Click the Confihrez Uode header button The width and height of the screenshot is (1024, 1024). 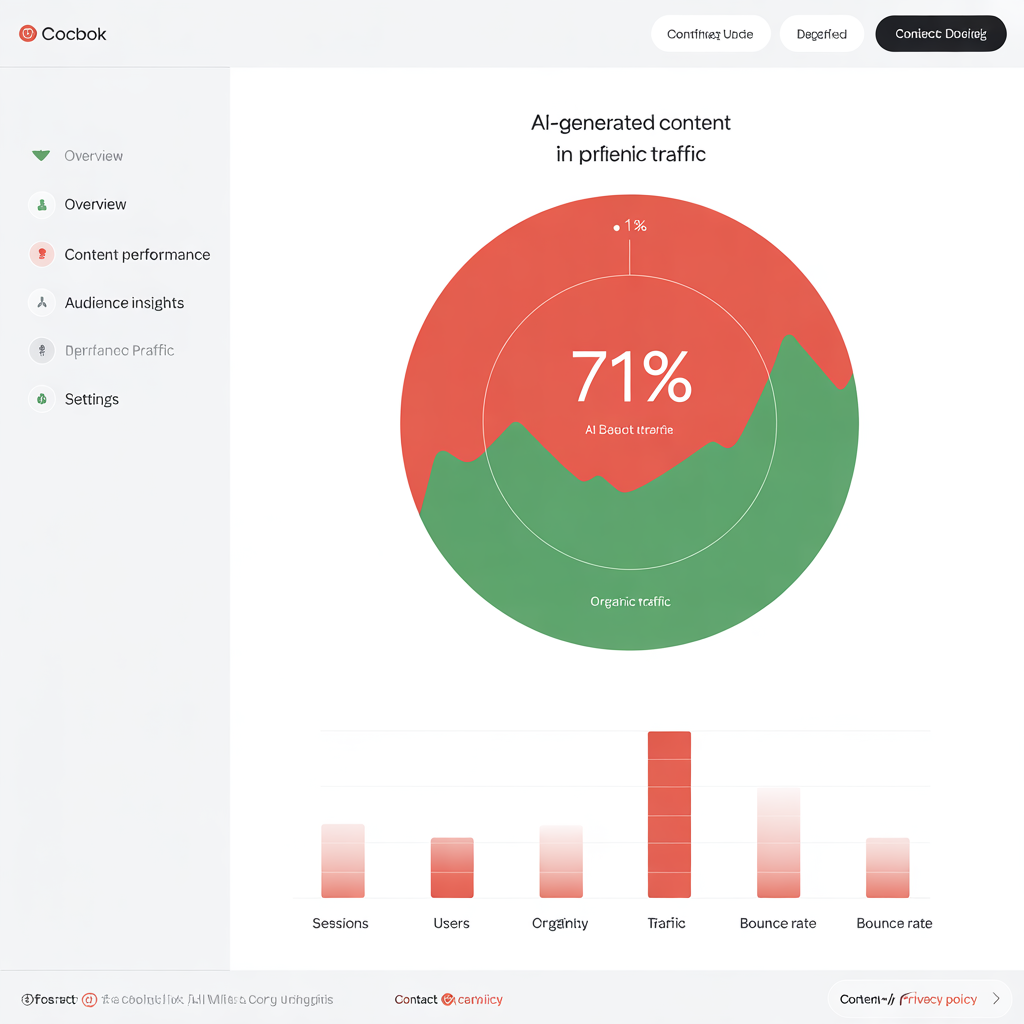710,34
